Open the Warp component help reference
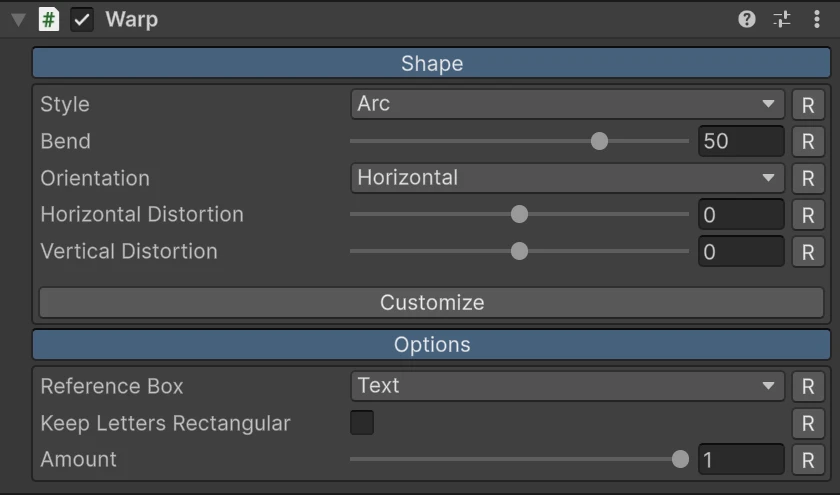Image resolution: width=840 pixels, height=495 pixels. [747, 19]
